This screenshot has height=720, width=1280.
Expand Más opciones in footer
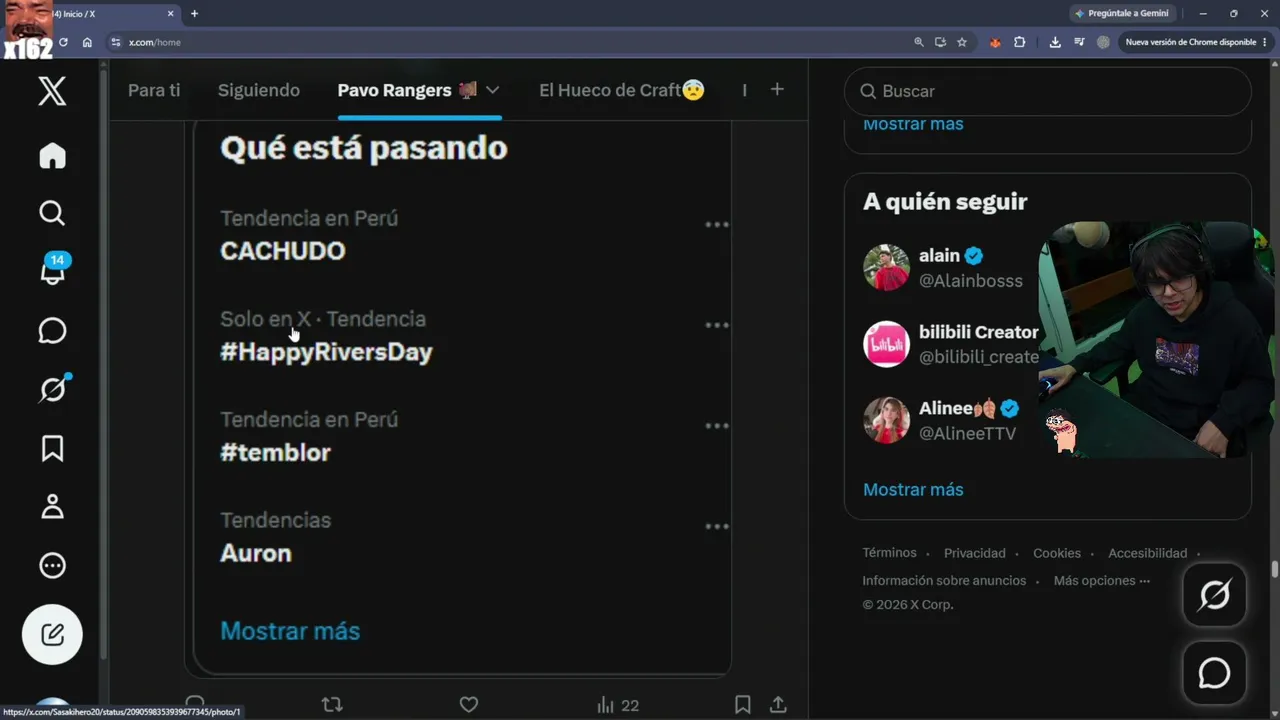(1102, 580)
